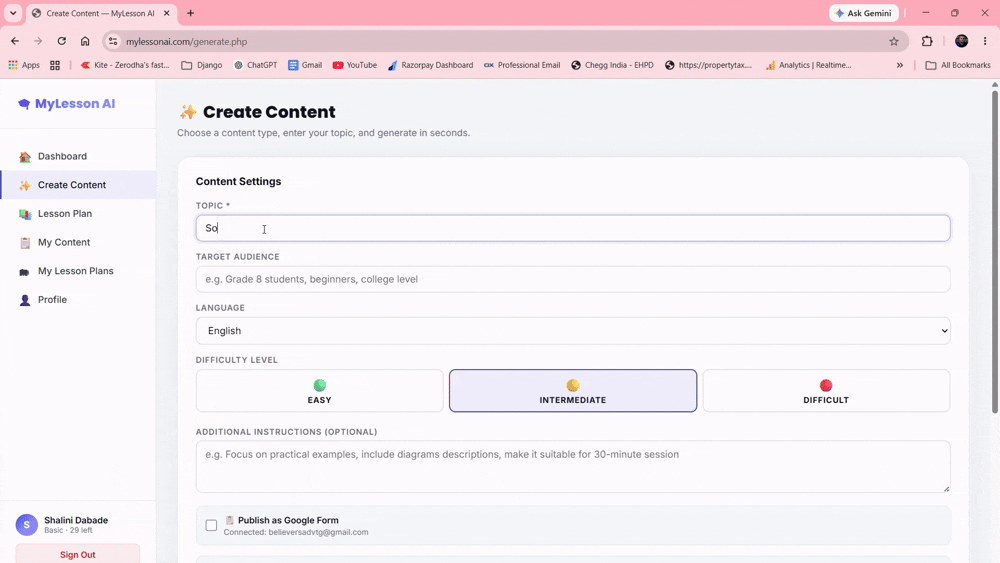Click the Lesson Plan books icon

pos(25,214)
